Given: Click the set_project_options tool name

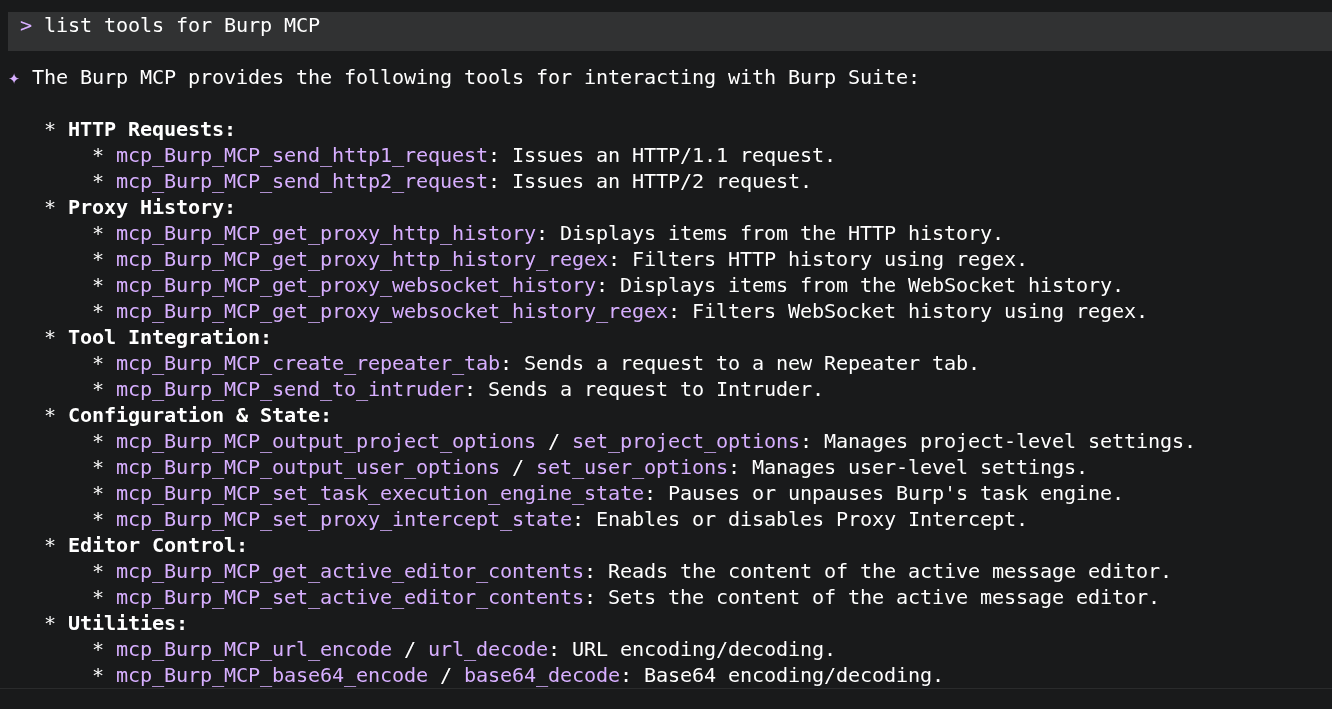Looking at the screenshot, I should tap(686, 442).
